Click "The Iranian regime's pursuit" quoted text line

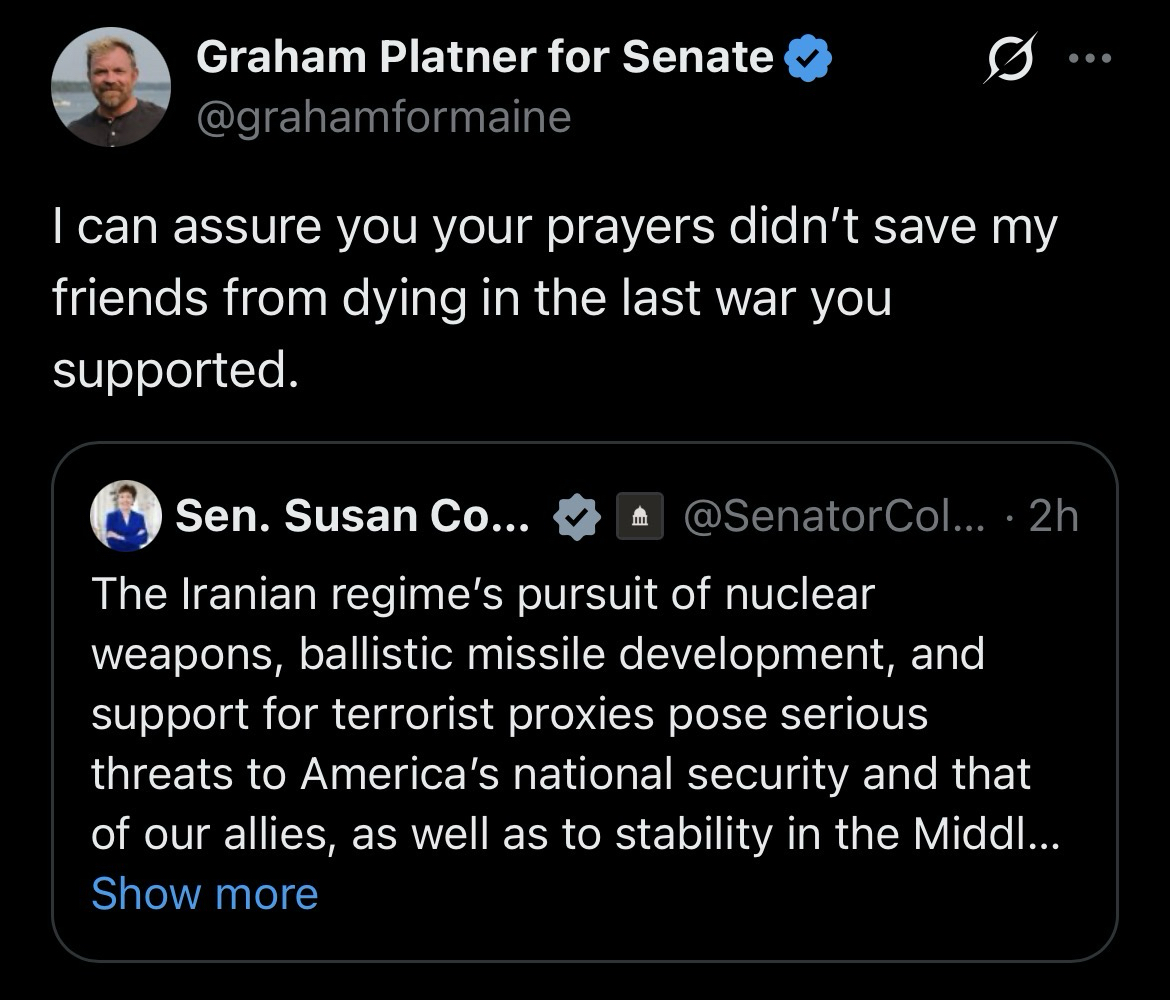click(x=482, y=594)
